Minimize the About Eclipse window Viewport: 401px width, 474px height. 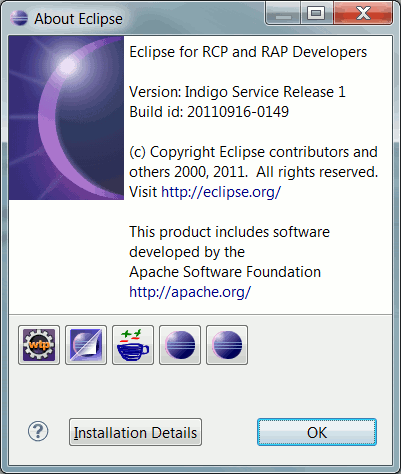pyautogui.click(x=283, y=13)
